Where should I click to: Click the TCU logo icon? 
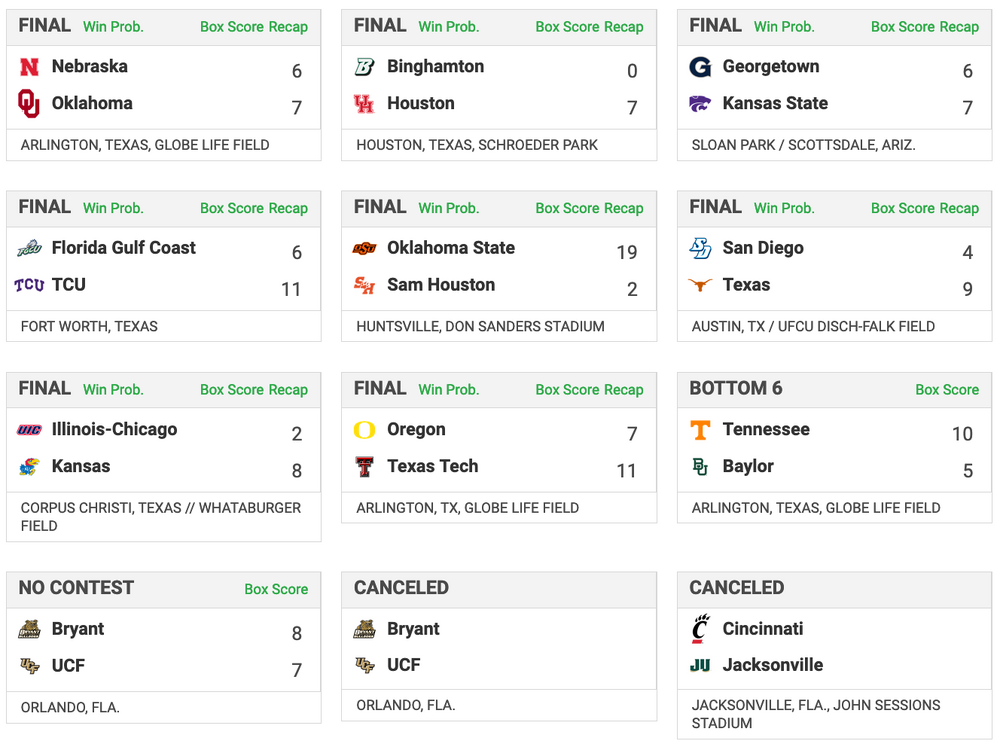coord(29,285)
